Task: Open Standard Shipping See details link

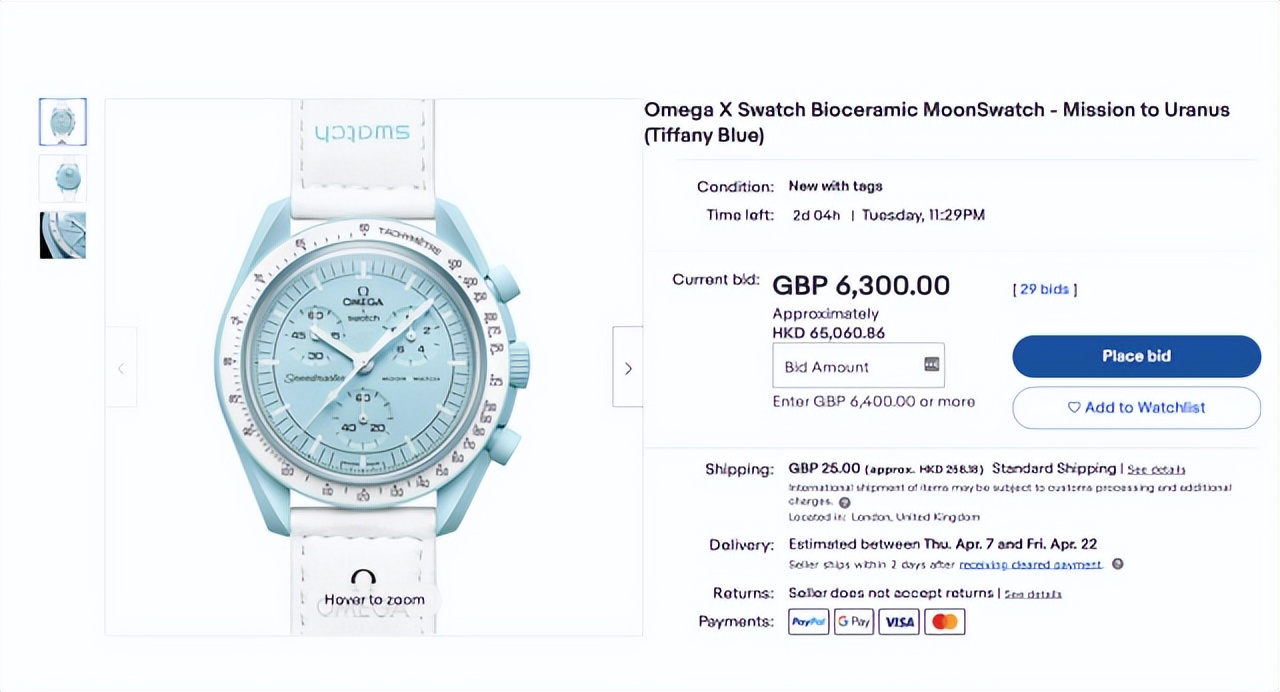Action: click(1158, 468)
